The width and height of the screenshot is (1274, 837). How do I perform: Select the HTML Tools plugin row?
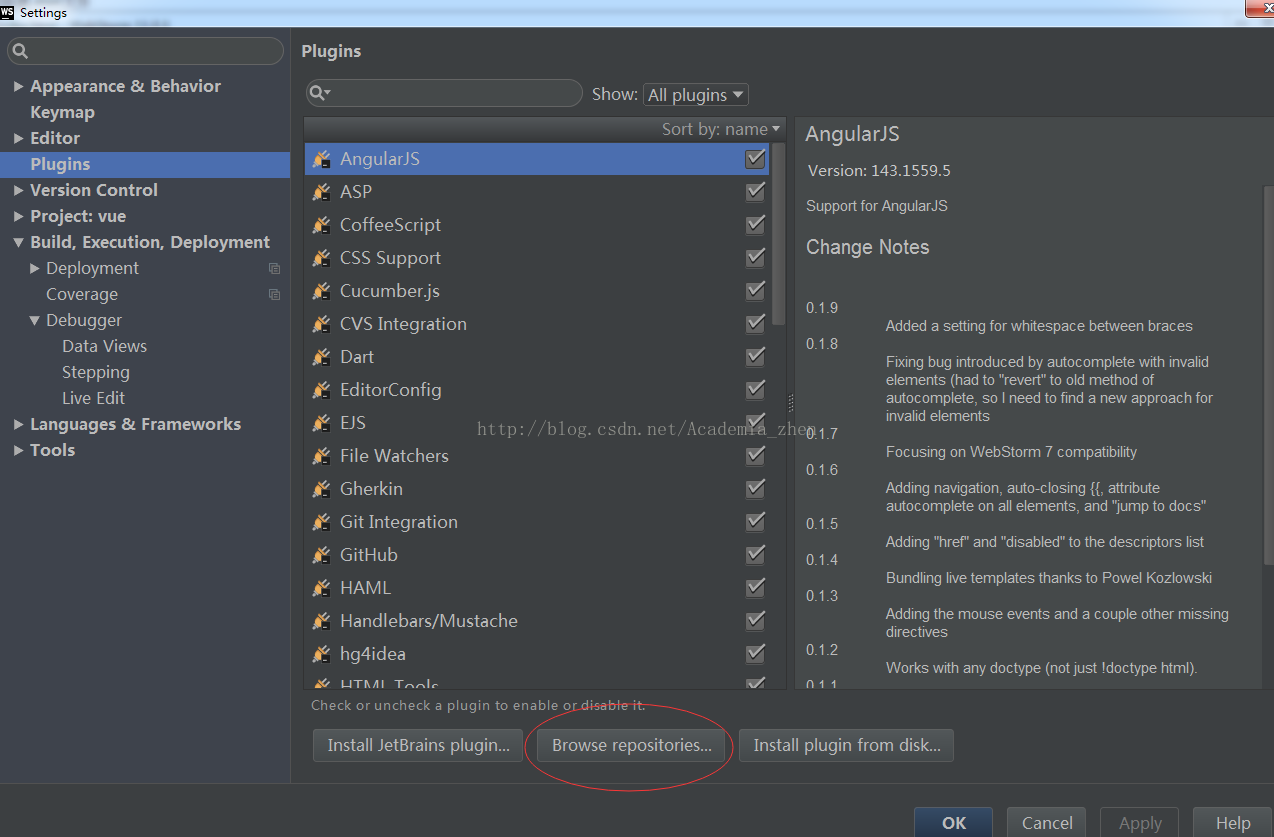point(537,684)
